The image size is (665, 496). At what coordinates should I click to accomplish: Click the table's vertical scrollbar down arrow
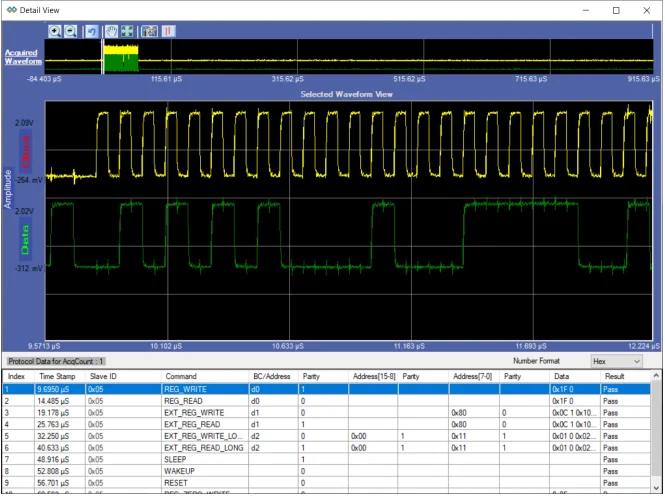(x=656, y=488)
